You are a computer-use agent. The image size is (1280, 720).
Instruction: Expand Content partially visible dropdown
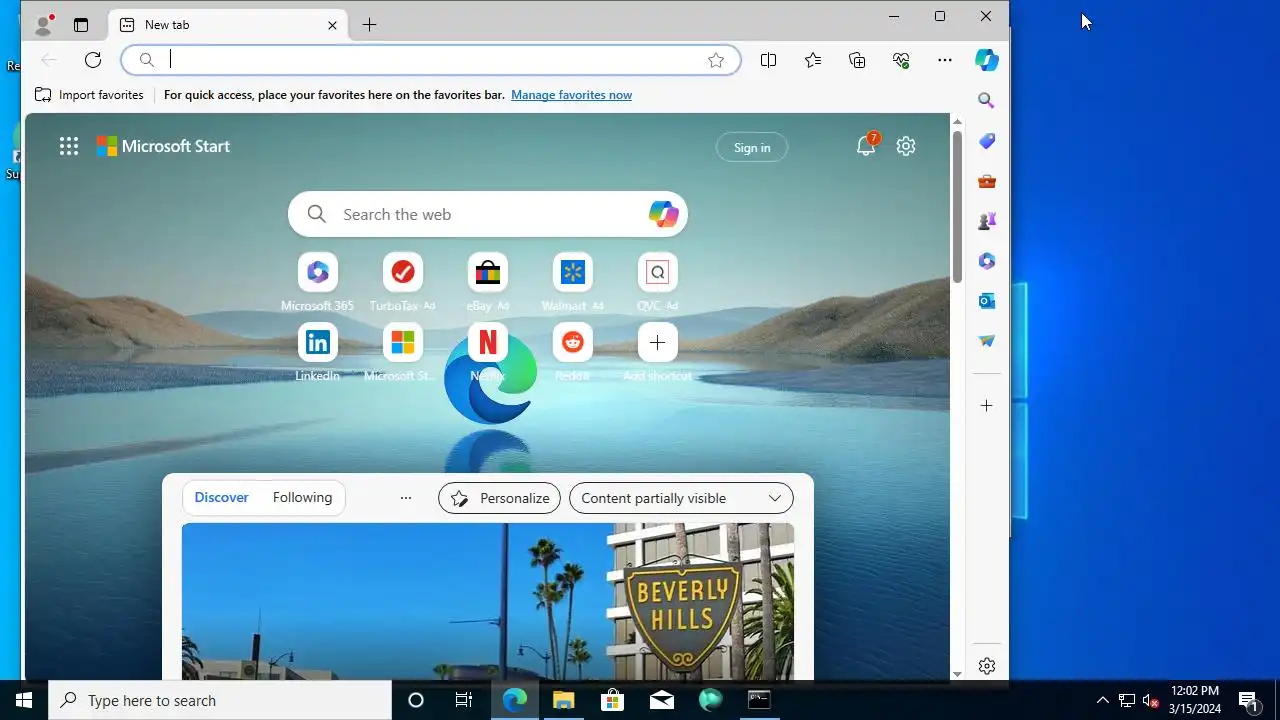click(x=681, y=498)
